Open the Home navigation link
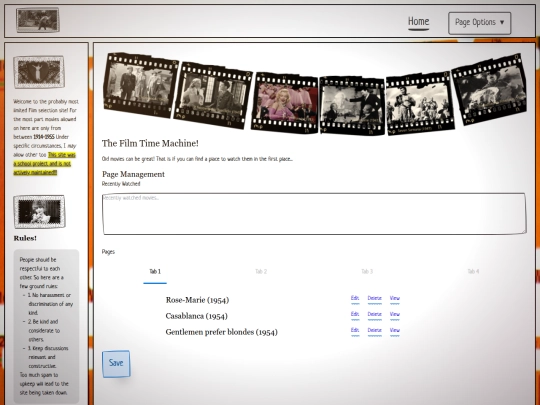 pos(418,22)
